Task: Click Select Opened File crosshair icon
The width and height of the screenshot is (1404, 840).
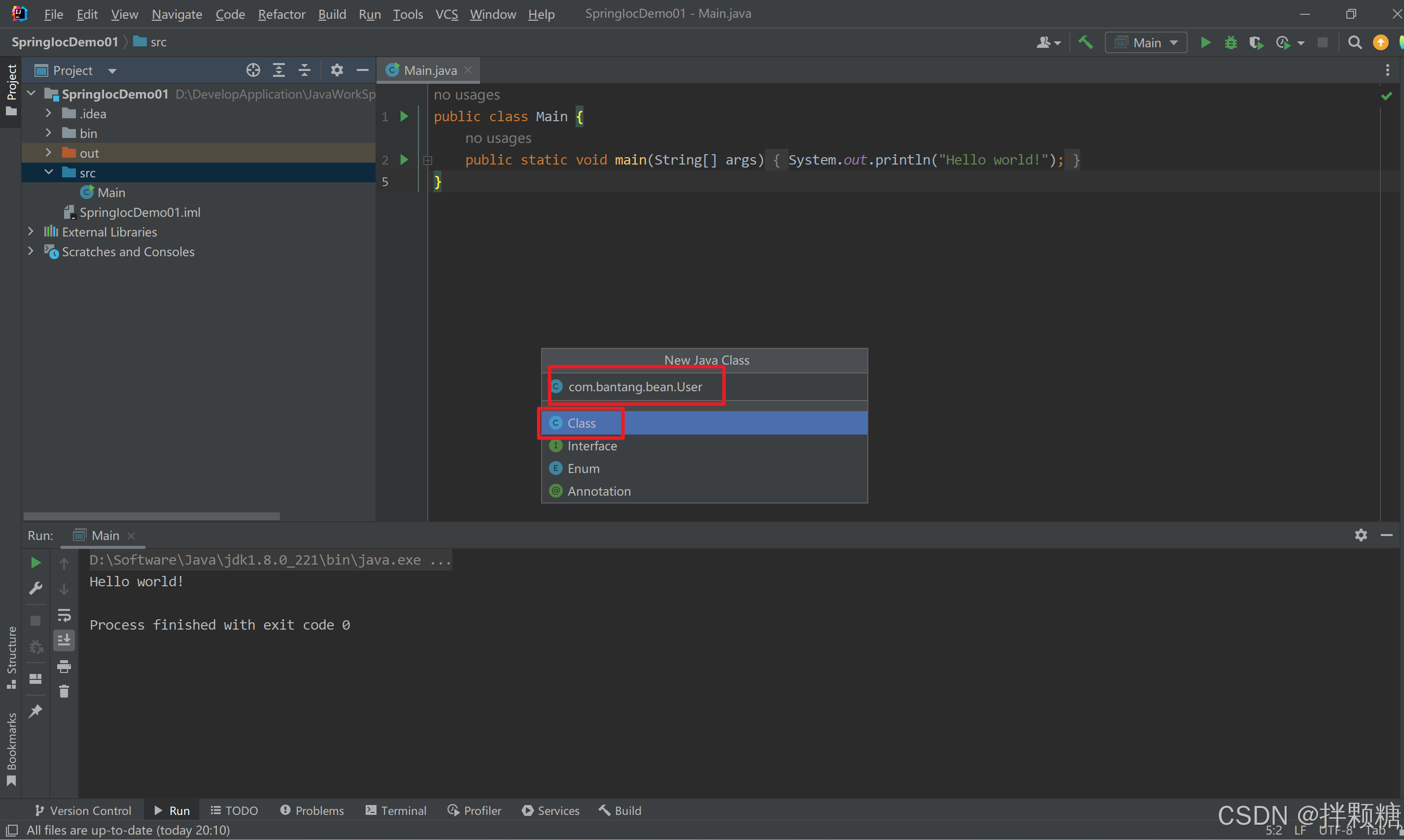Action: [x=253, y=70]
